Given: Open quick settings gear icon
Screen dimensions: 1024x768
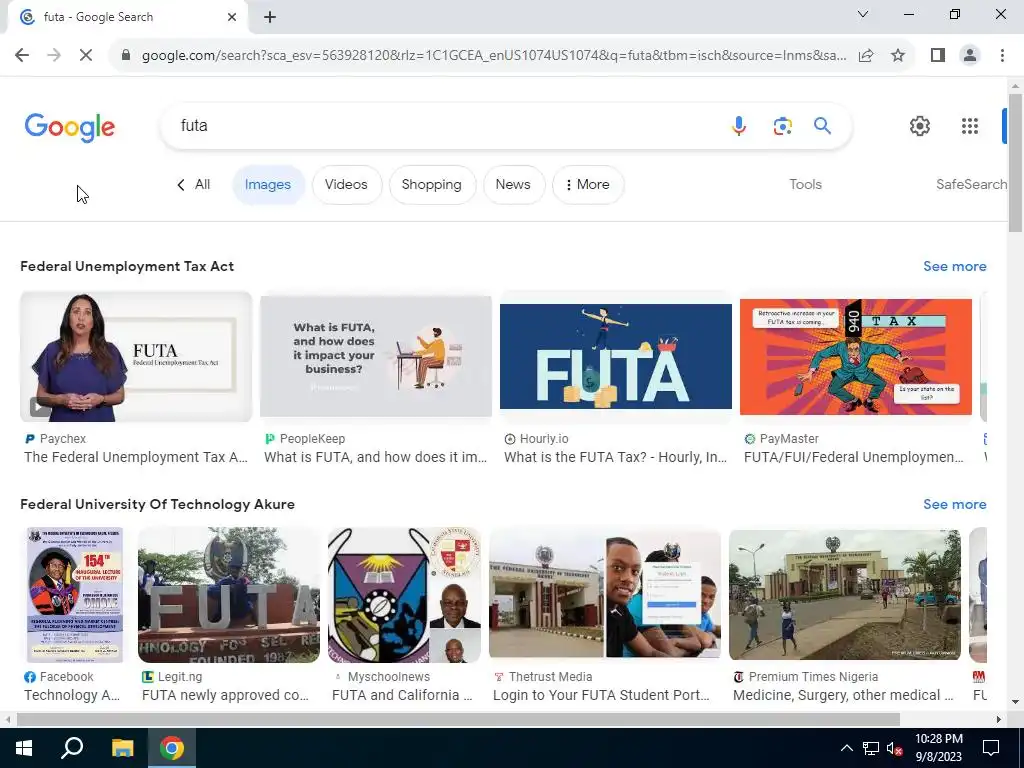Looking at the screenshot, I should point(920,126).
